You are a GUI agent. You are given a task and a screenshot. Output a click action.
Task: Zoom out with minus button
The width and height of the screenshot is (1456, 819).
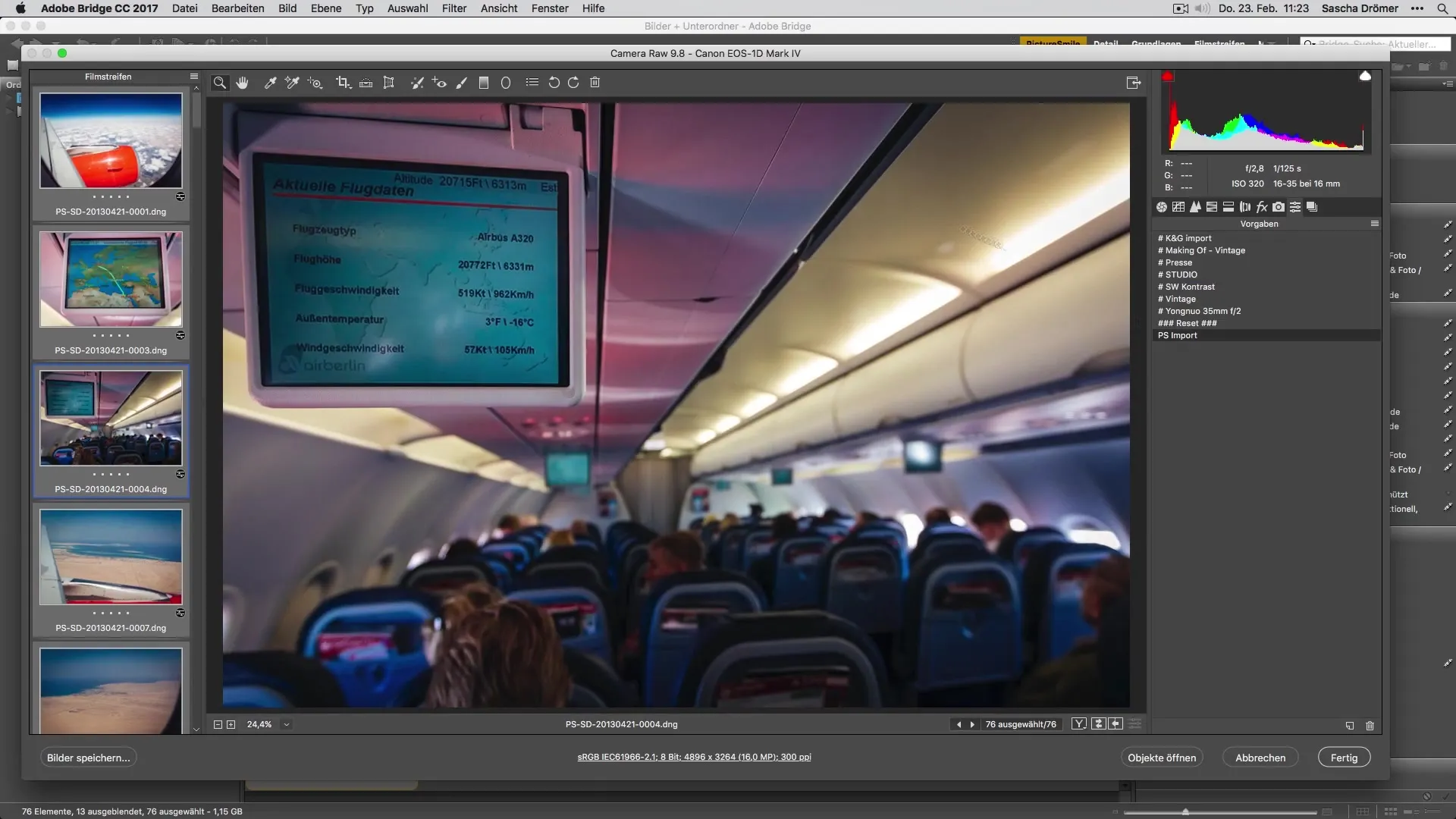(x=218, y=724)
